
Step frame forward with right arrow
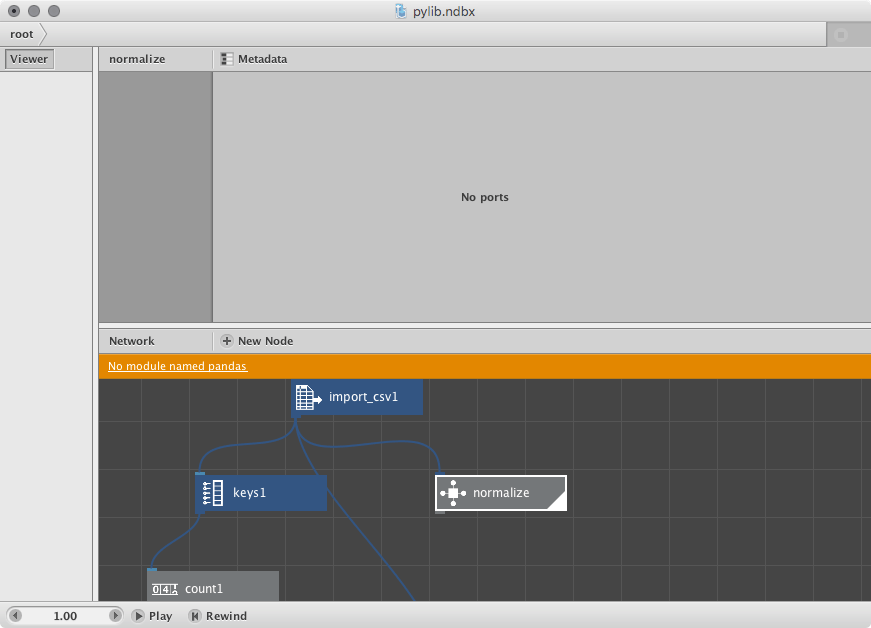pos(115,616)
